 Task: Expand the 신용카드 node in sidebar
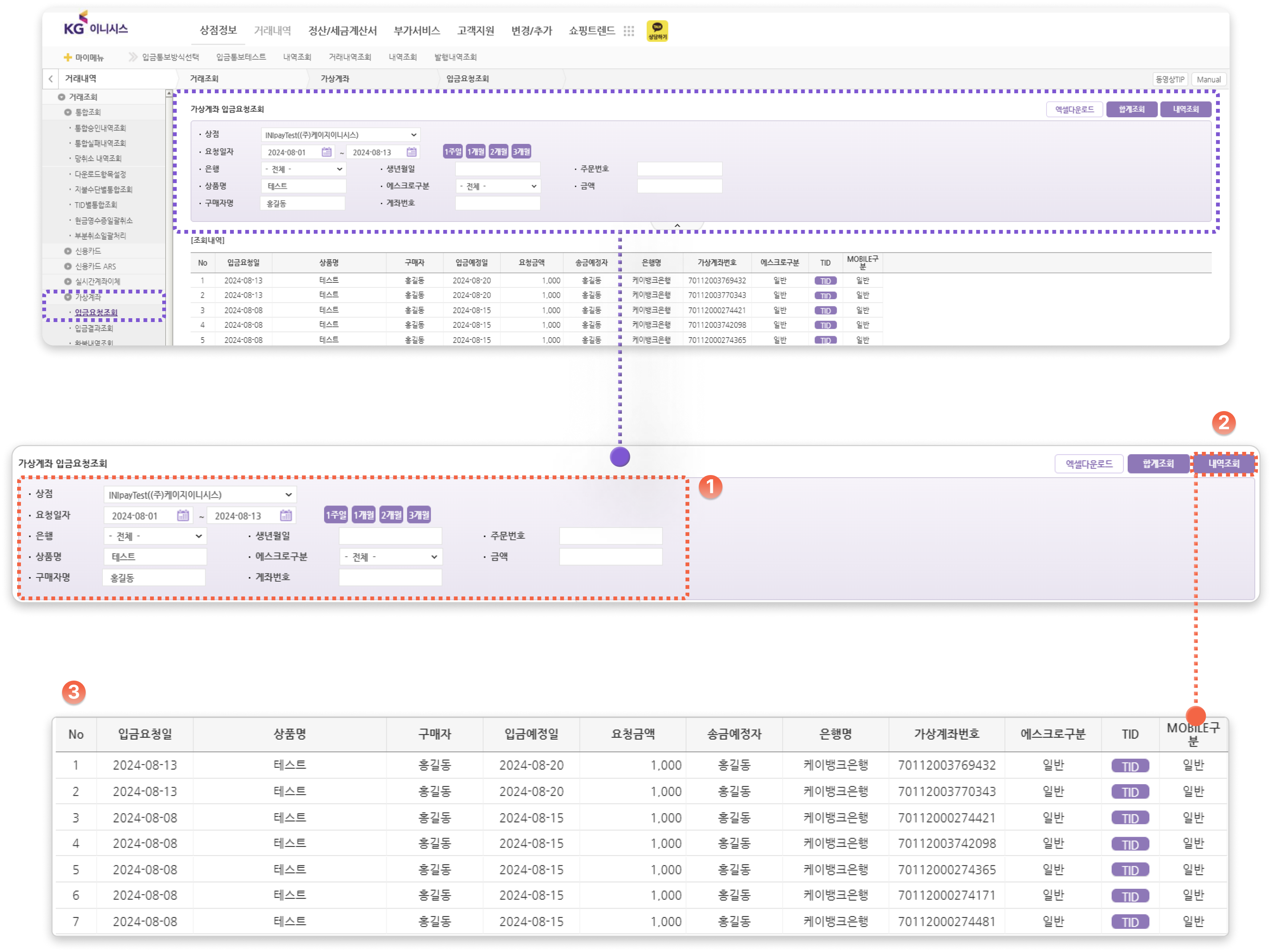(68, 251)
